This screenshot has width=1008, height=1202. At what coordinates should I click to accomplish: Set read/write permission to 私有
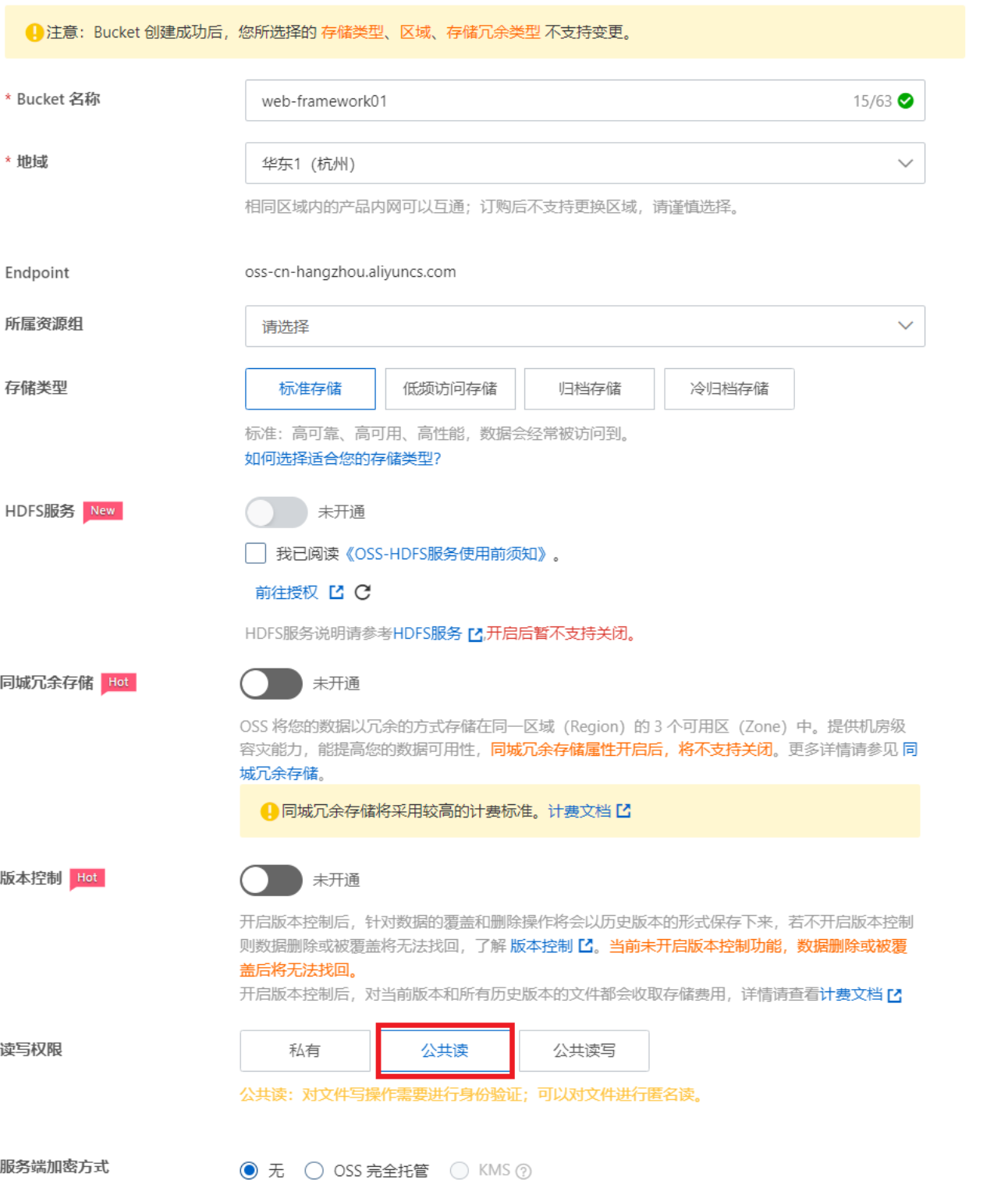(305, 1051)
